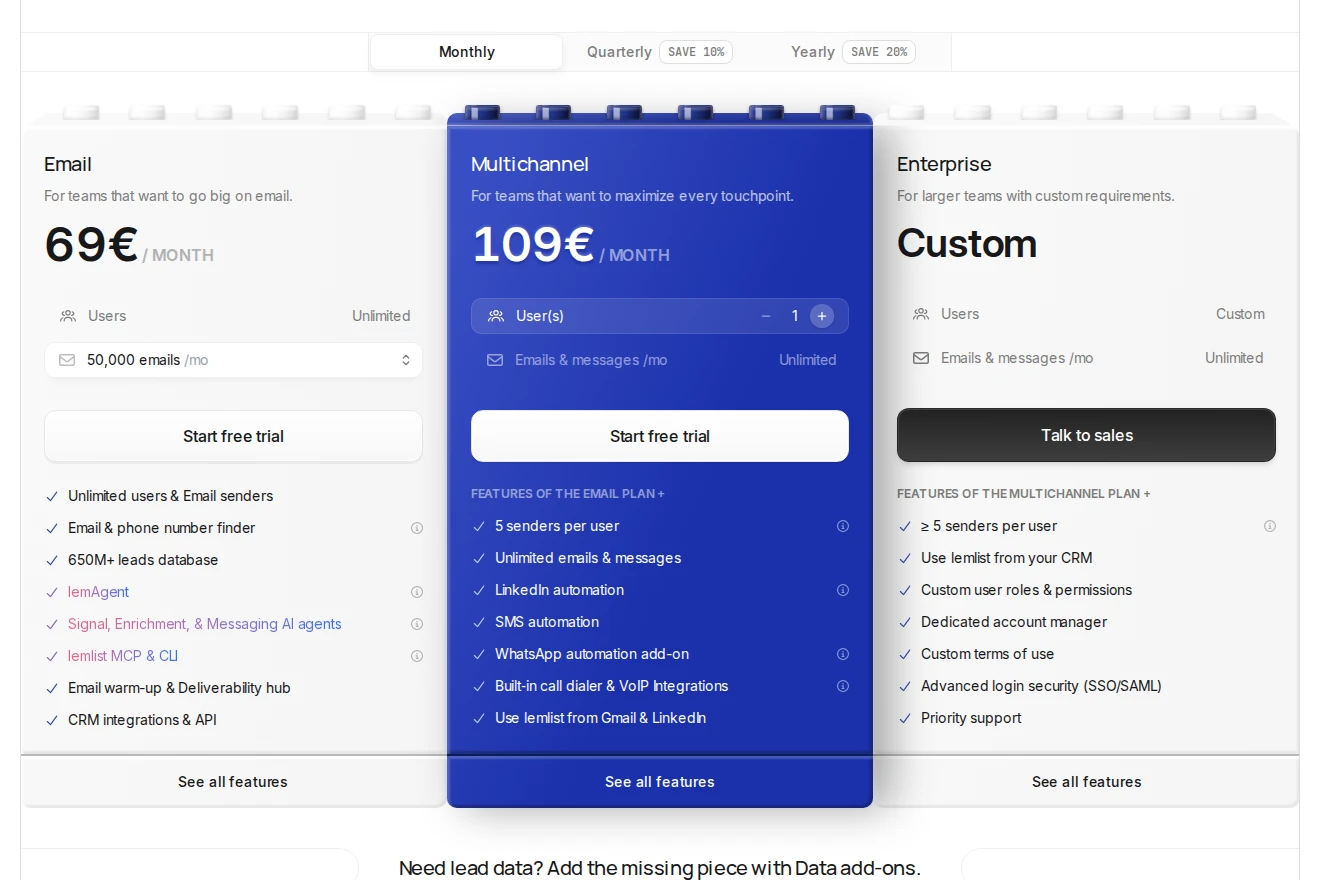
Task: Show info for Multichannel 5 senders per user
Action: 843,526
